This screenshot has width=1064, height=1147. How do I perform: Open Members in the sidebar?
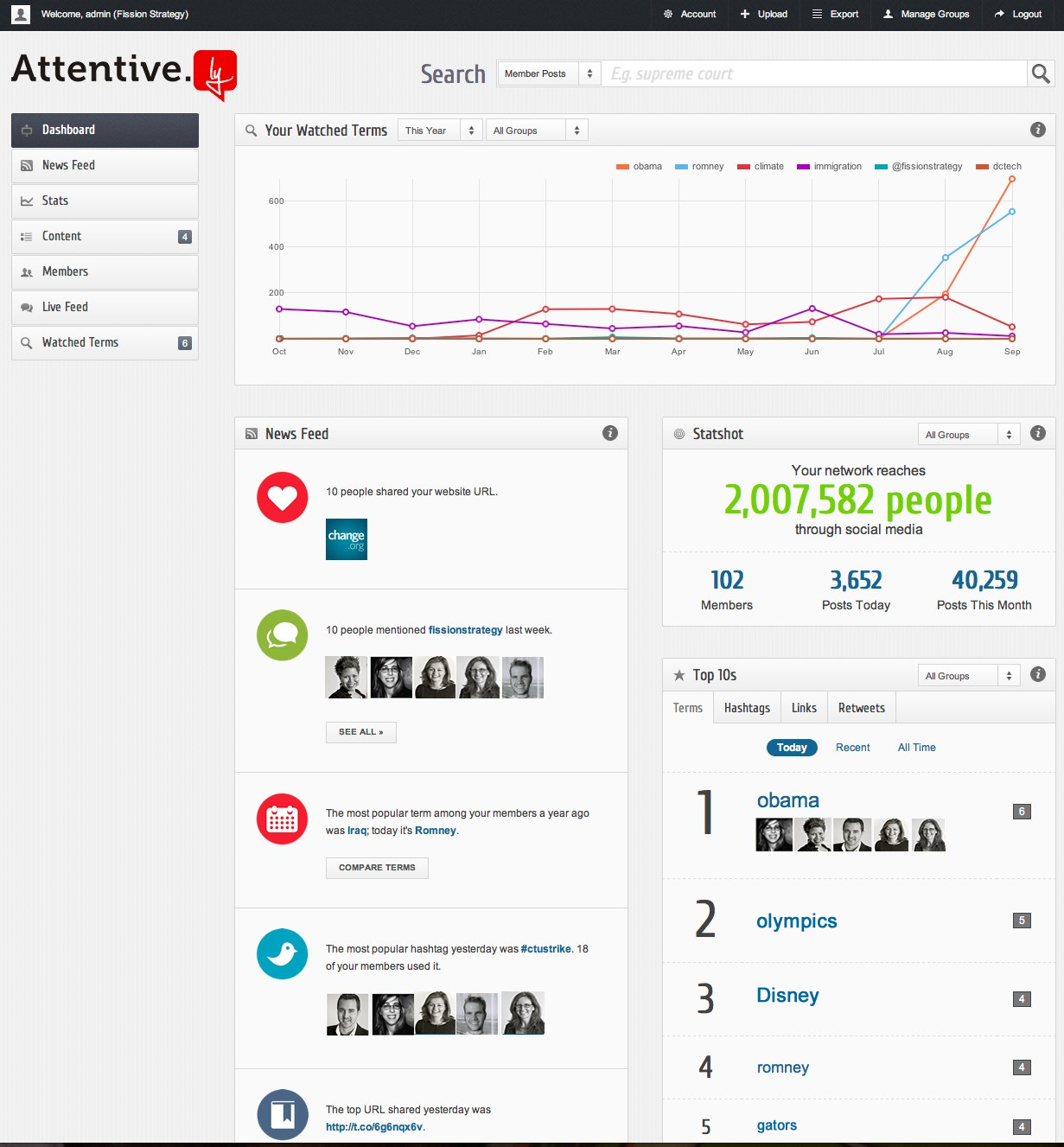[105, 271]
